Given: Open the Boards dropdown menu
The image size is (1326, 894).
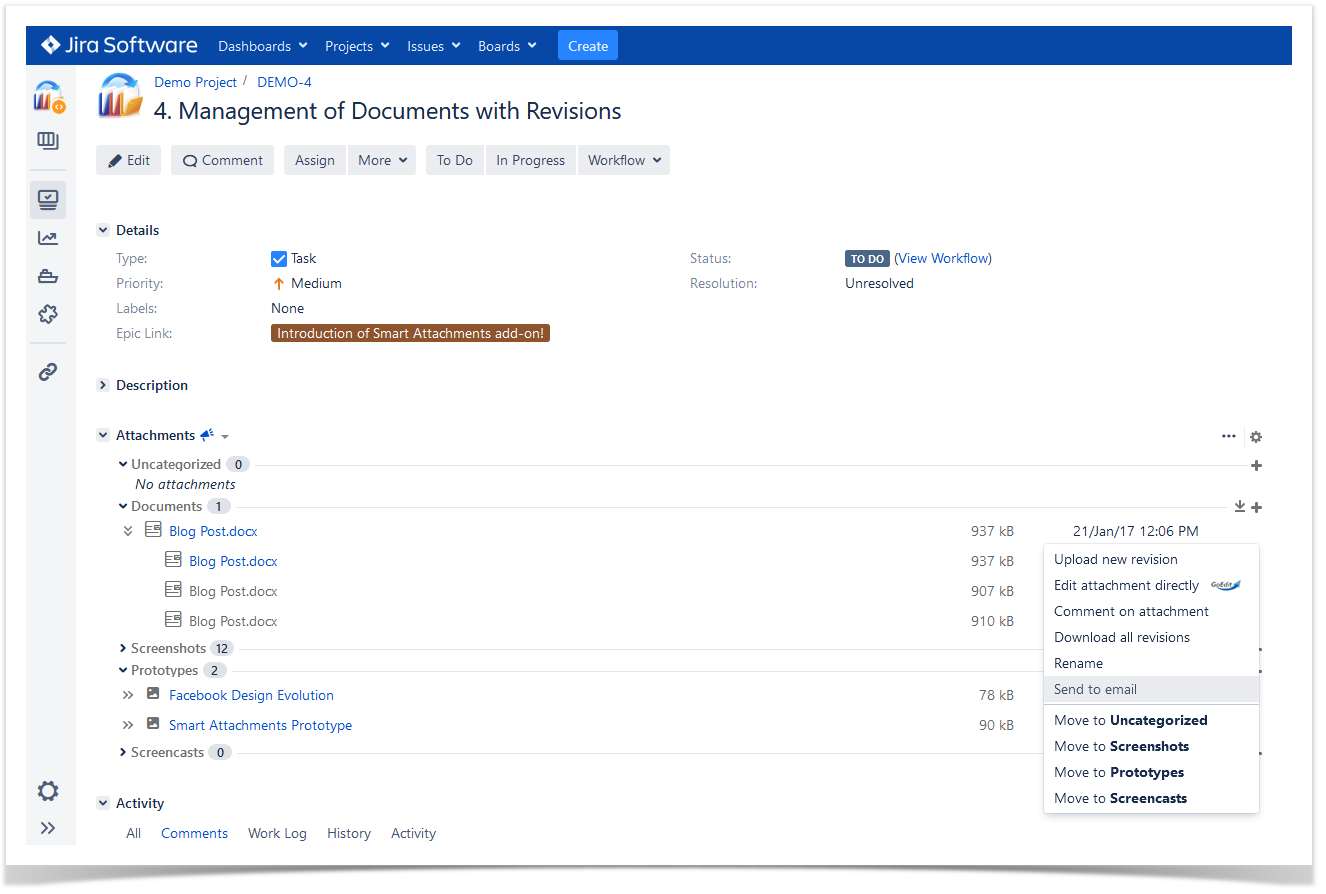Looking at the screenshot, I should pyautogui.click(x=507, y=46).
